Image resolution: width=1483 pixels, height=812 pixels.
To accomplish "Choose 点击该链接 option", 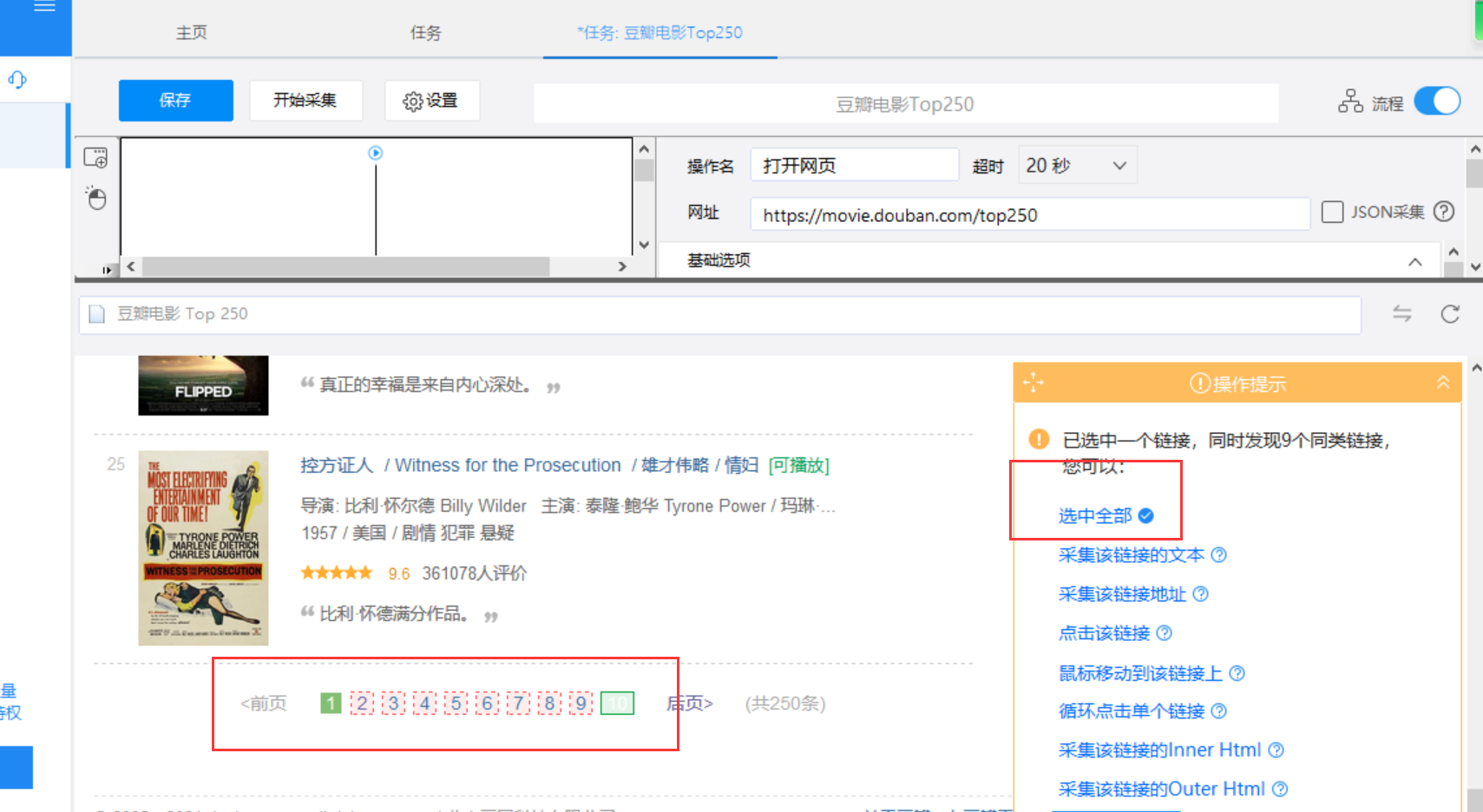I will click(x=1104, y=633).
